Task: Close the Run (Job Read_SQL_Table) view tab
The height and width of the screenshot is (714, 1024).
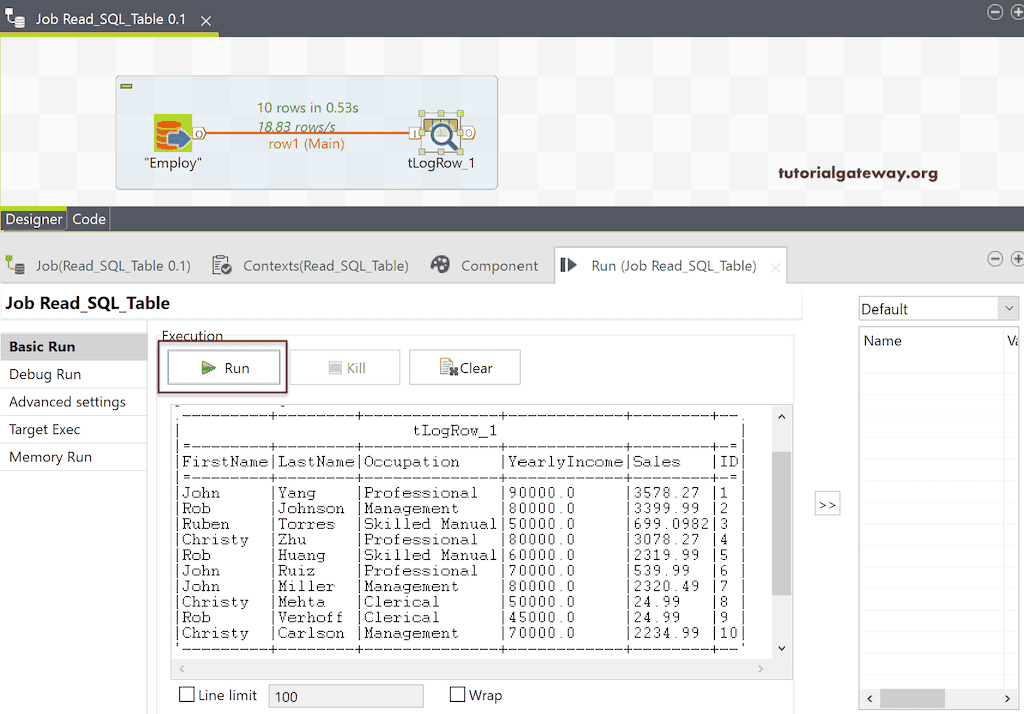Action: tap(775, 267)
